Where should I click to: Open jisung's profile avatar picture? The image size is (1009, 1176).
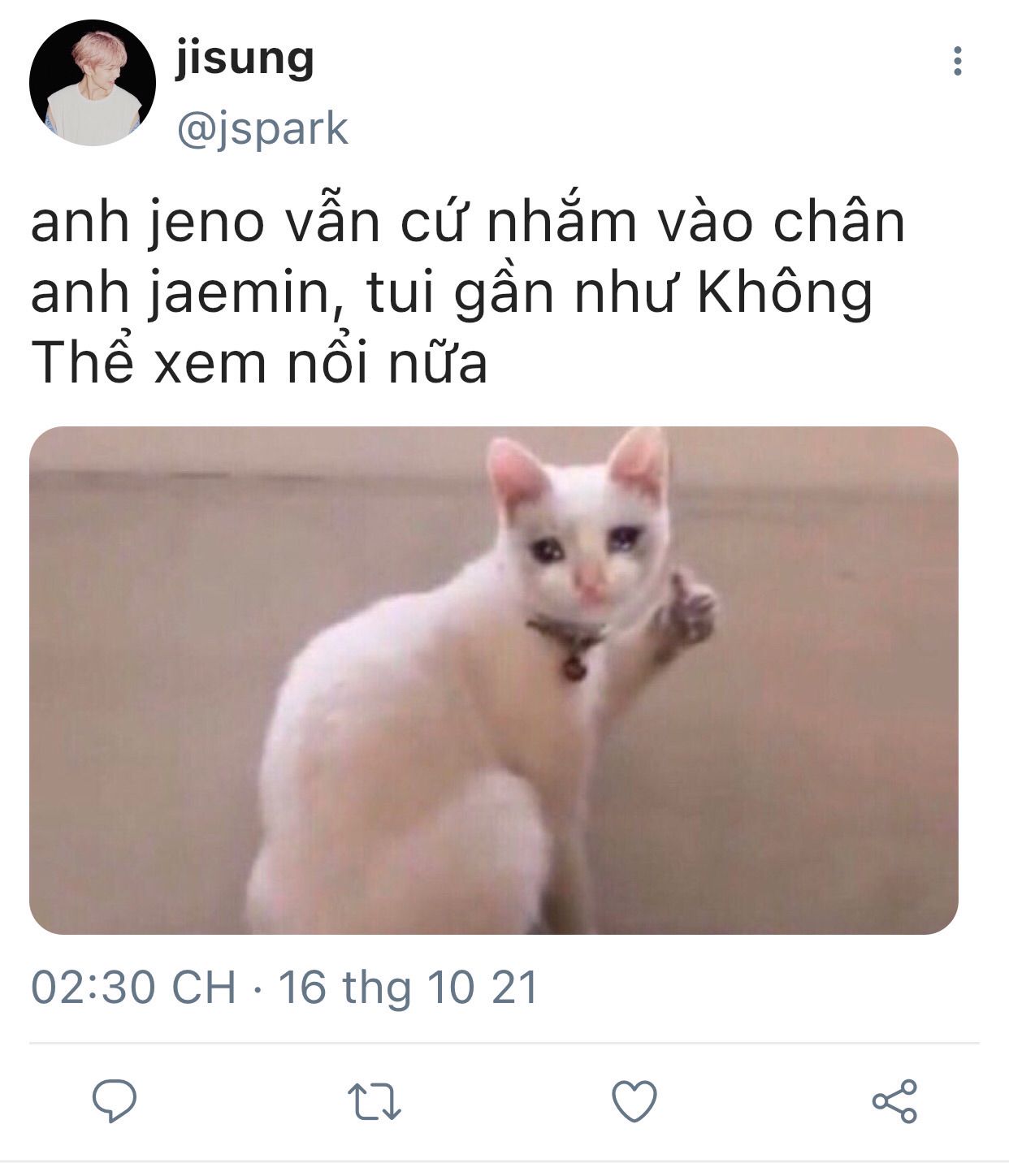point(93,83)
